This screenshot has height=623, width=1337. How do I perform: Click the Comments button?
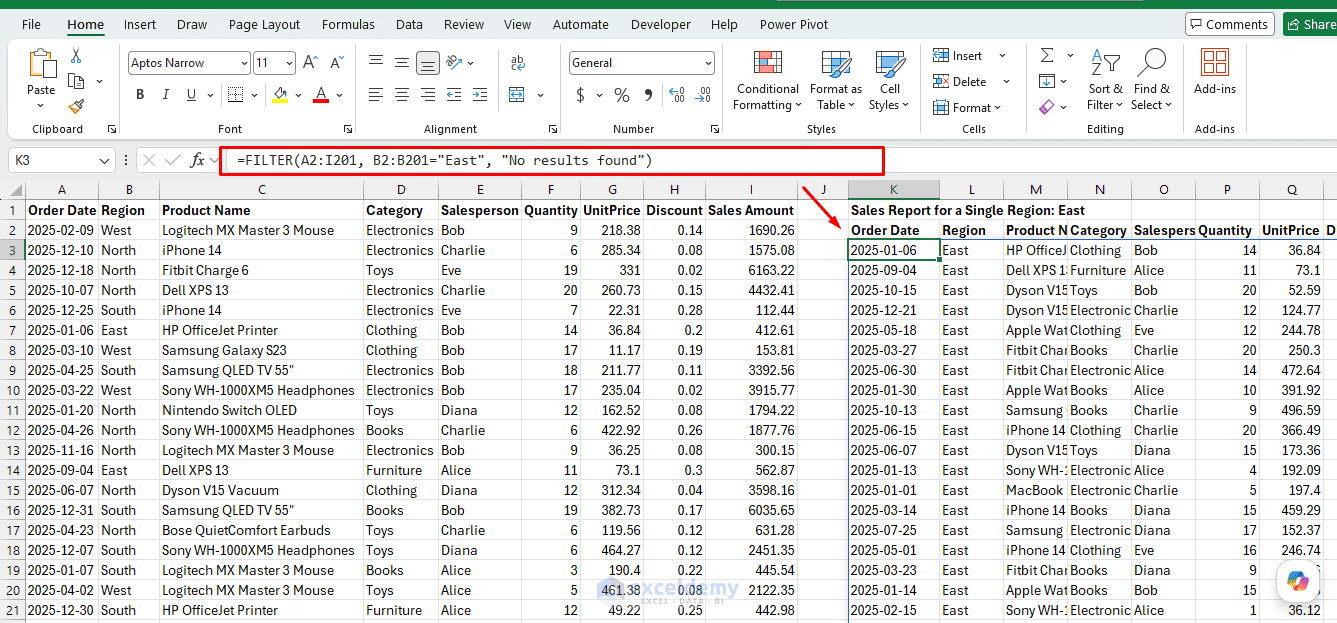1229,24
